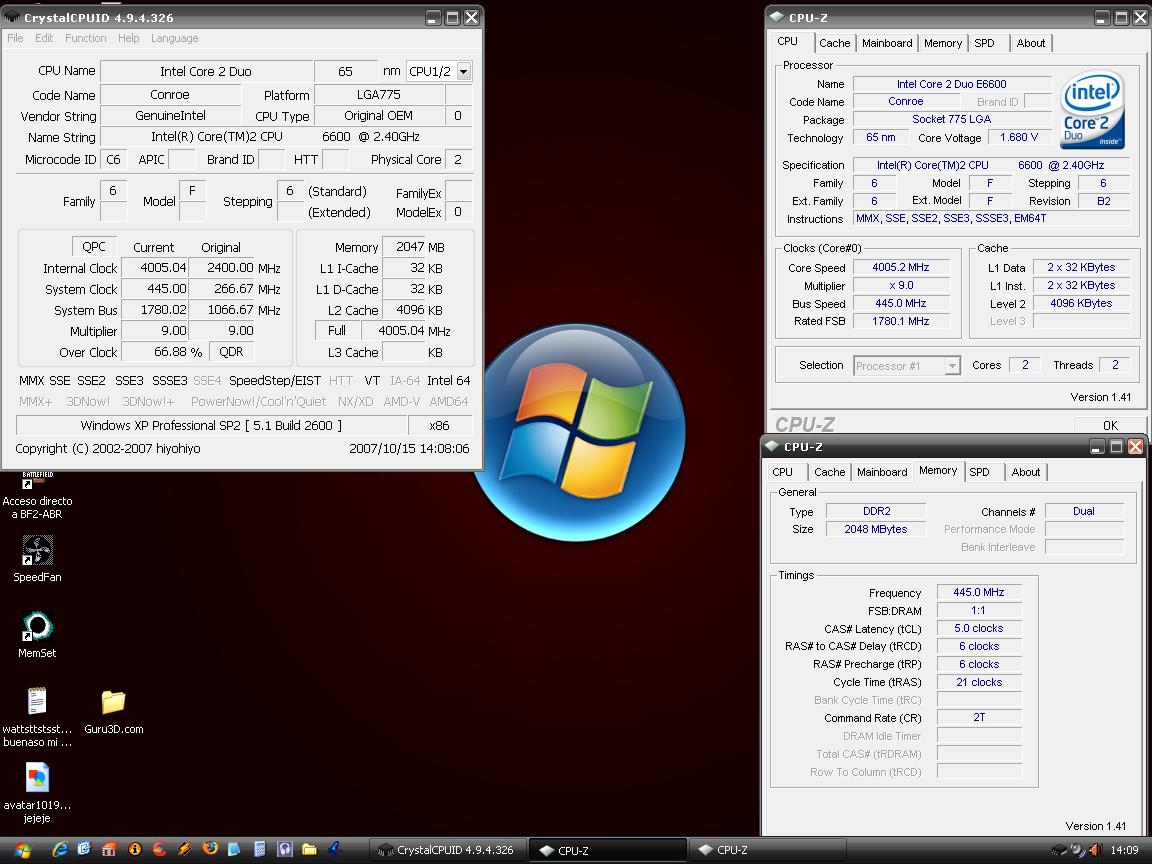The height and width of the screenshot is (864, 1152).
Task: Open the yellow folder icon in quick launch
Action: pyautogui.click(x=309, y=849)
